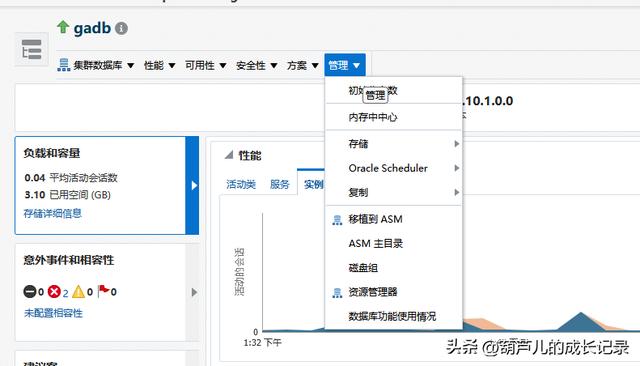
Task: Open the 性能 menu in the menu bar
Action: (x=160, y=65)
